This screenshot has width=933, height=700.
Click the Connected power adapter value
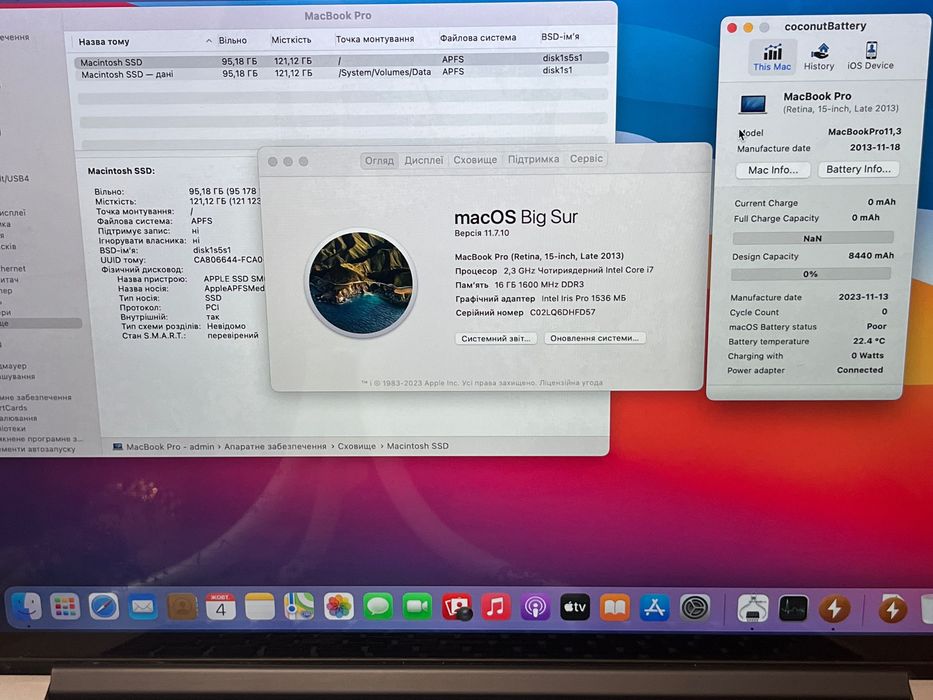(860, 370)
